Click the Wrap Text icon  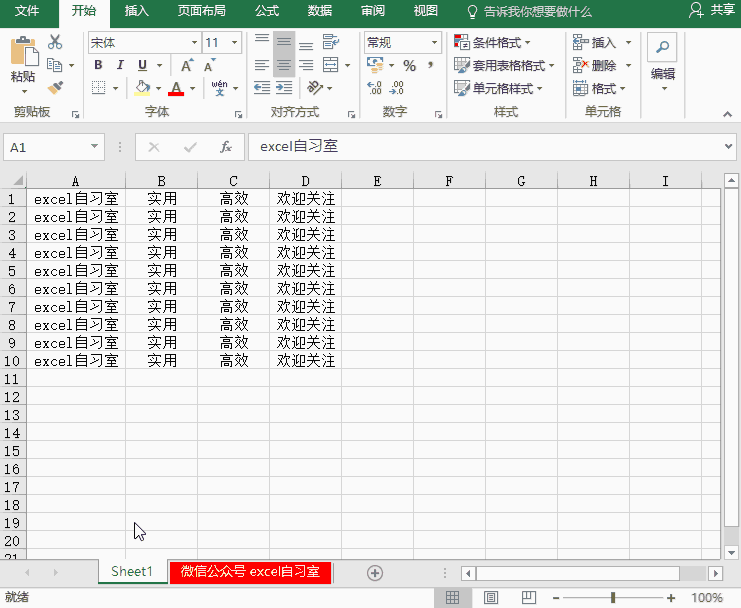click(330, 42)
